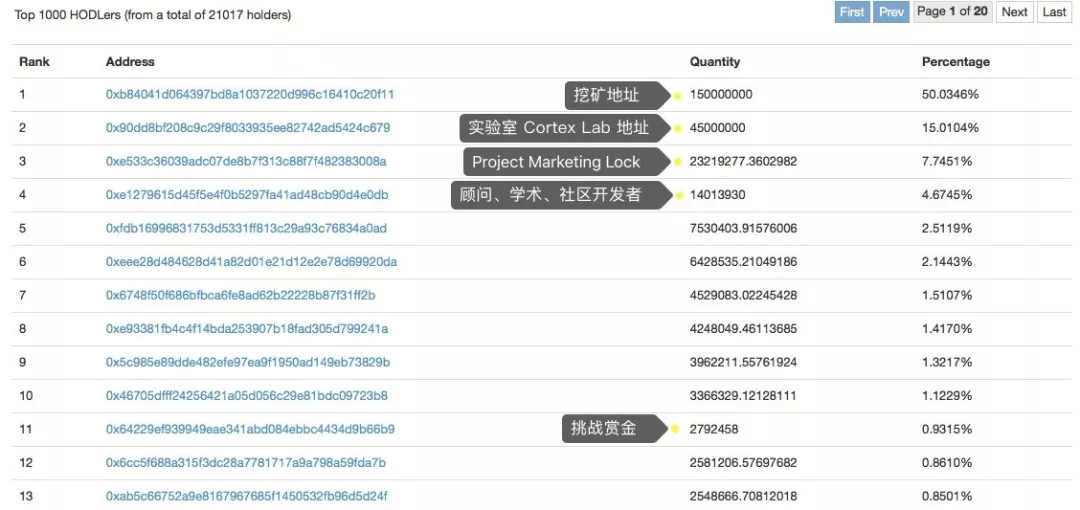Viewport: 1080px width, 510px height.
Task: Open address 0xab5c66752a9e8167967685f1450532fb96d5d24f
Action: 247,496
